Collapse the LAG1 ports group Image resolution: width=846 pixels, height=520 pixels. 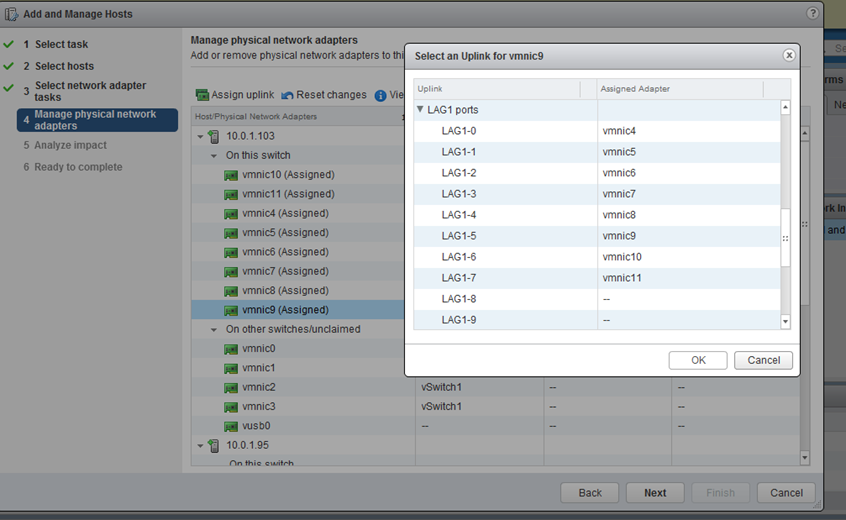click(420, 109)
